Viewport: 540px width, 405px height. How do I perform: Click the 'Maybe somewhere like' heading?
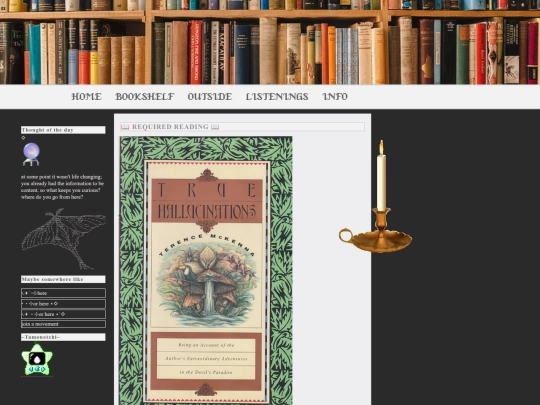pyautogui.click(x=63, y=279)
